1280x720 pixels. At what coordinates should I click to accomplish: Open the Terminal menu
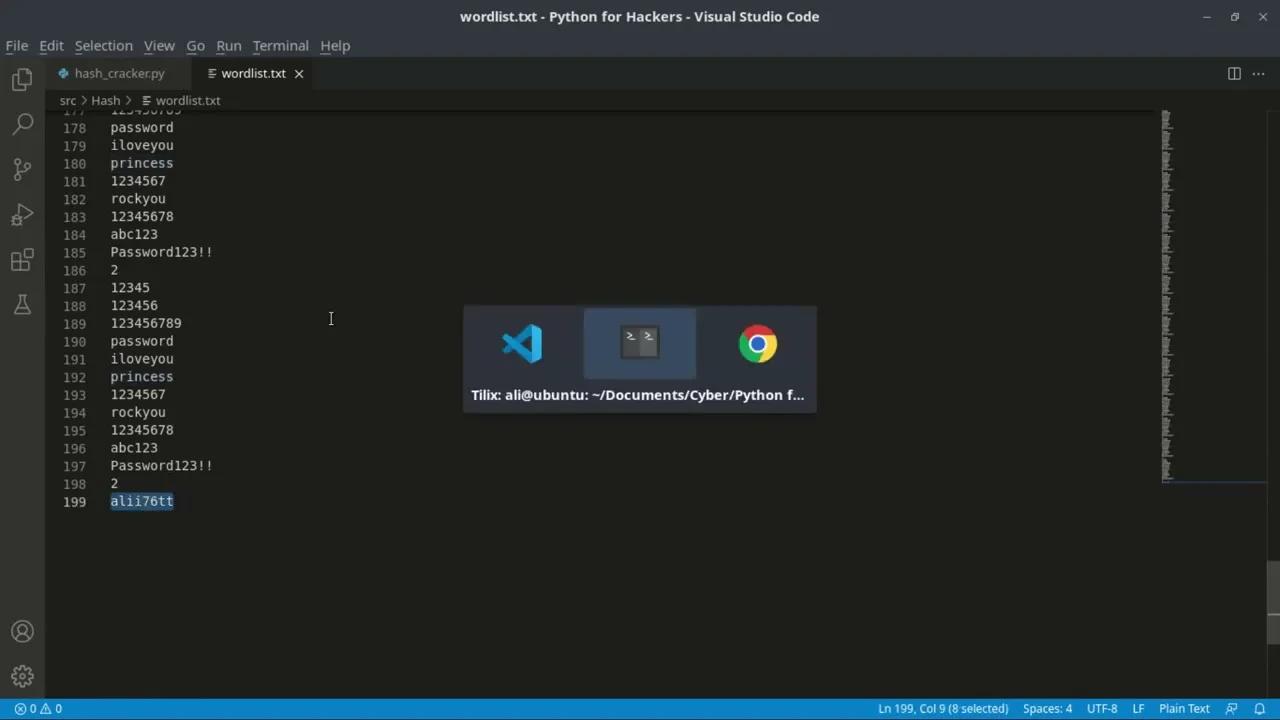(280, 45)
